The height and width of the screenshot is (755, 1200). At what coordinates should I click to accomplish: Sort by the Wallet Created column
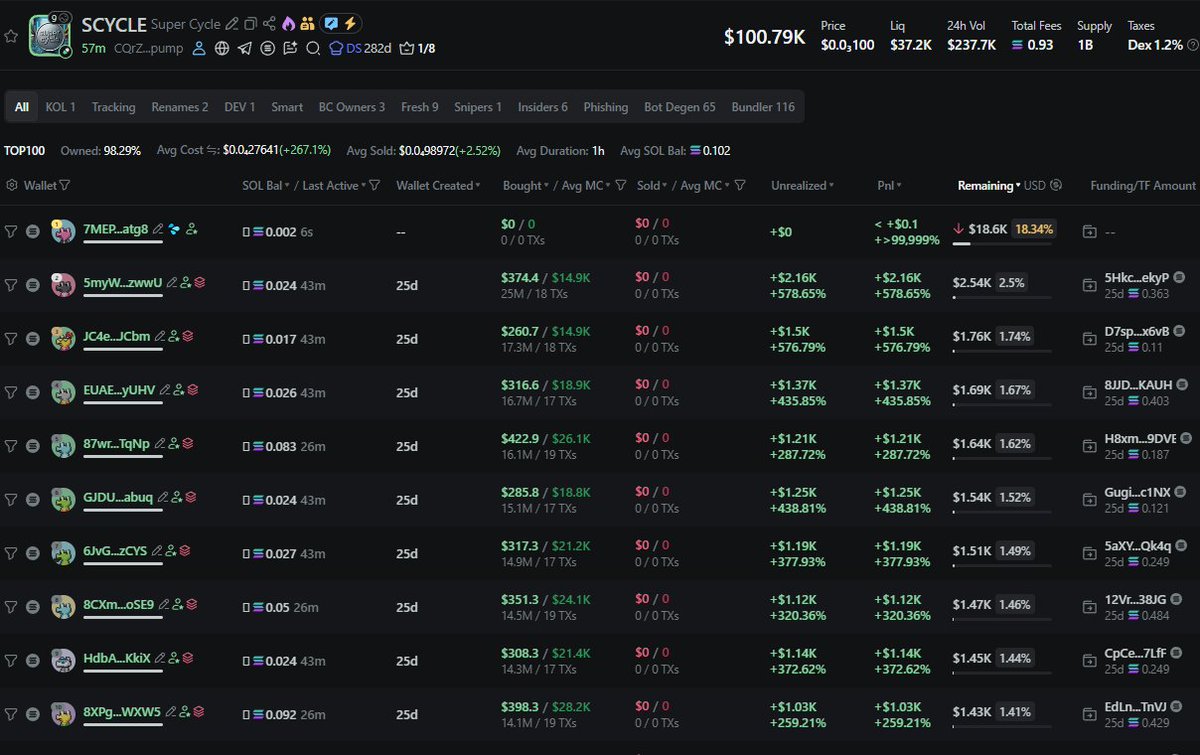438,185
